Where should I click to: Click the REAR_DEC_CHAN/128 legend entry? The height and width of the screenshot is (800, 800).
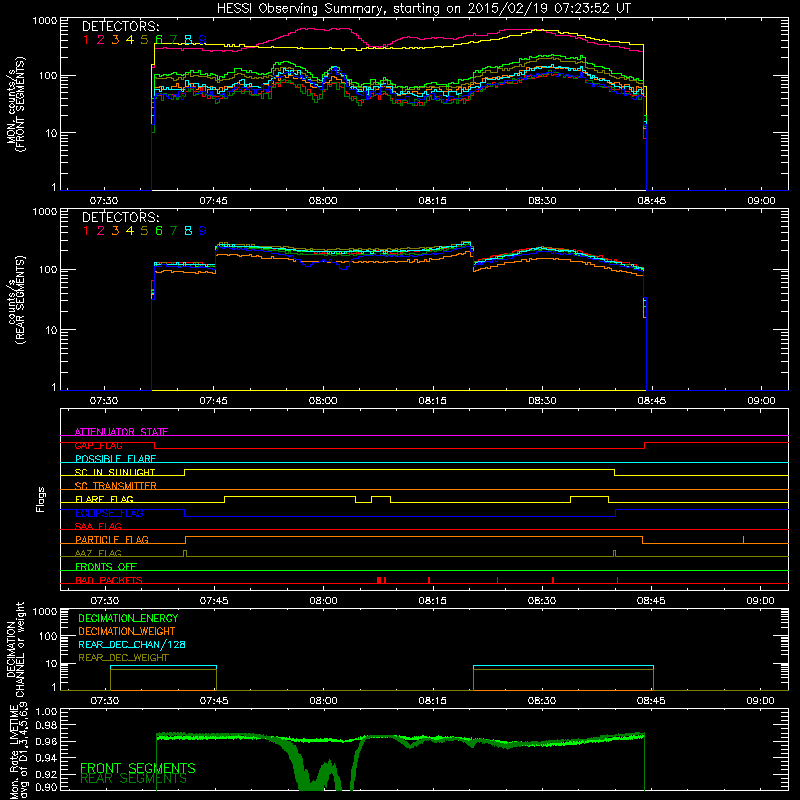(132, 644)
